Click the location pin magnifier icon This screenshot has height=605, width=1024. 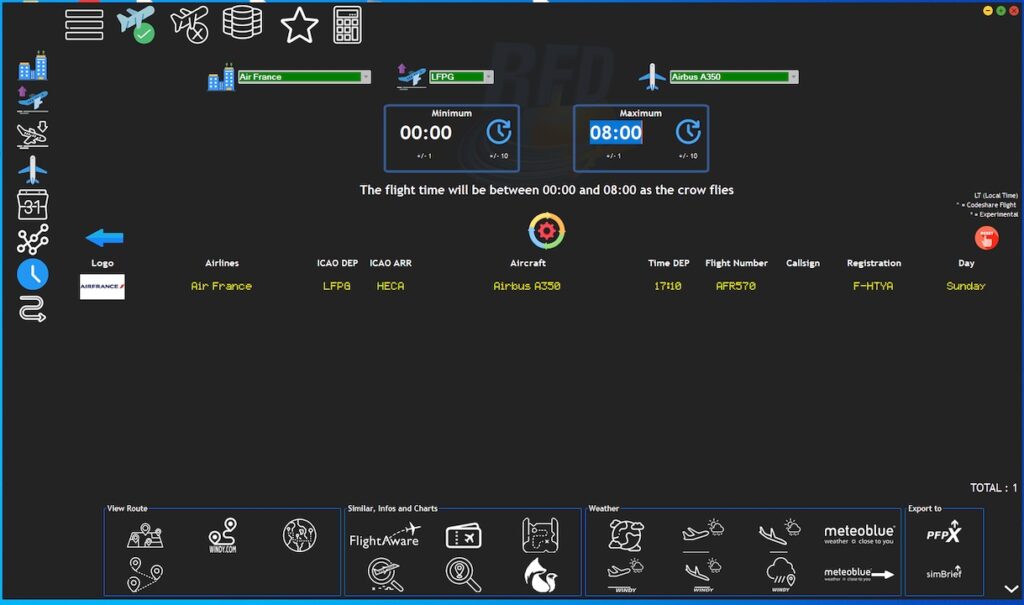[463, 575]
